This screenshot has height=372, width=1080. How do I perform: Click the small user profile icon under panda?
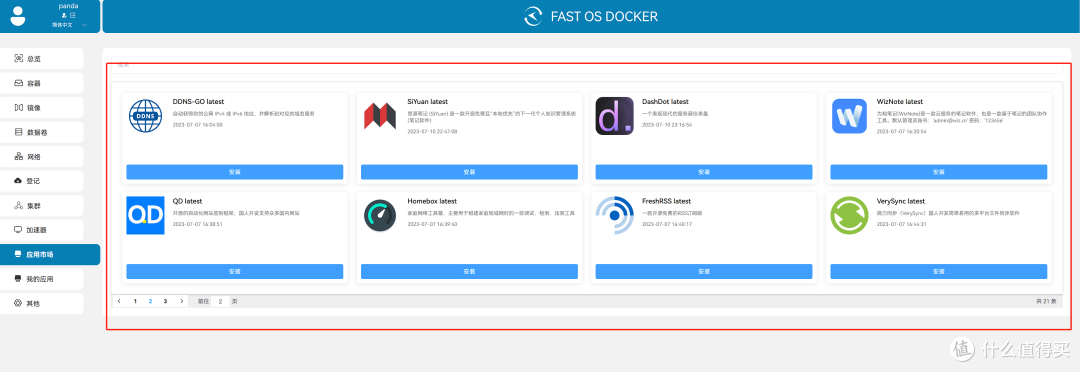63,14
